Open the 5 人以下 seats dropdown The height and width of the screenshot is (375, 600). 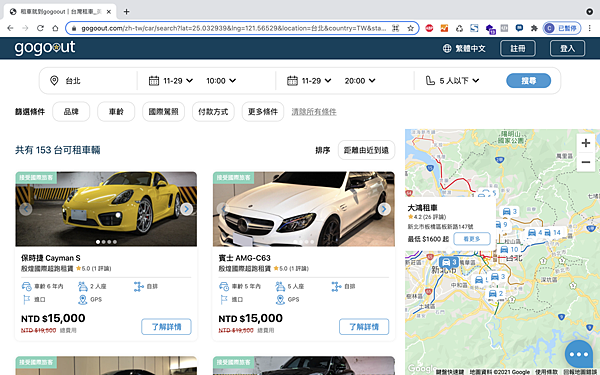tap(453, 81)
